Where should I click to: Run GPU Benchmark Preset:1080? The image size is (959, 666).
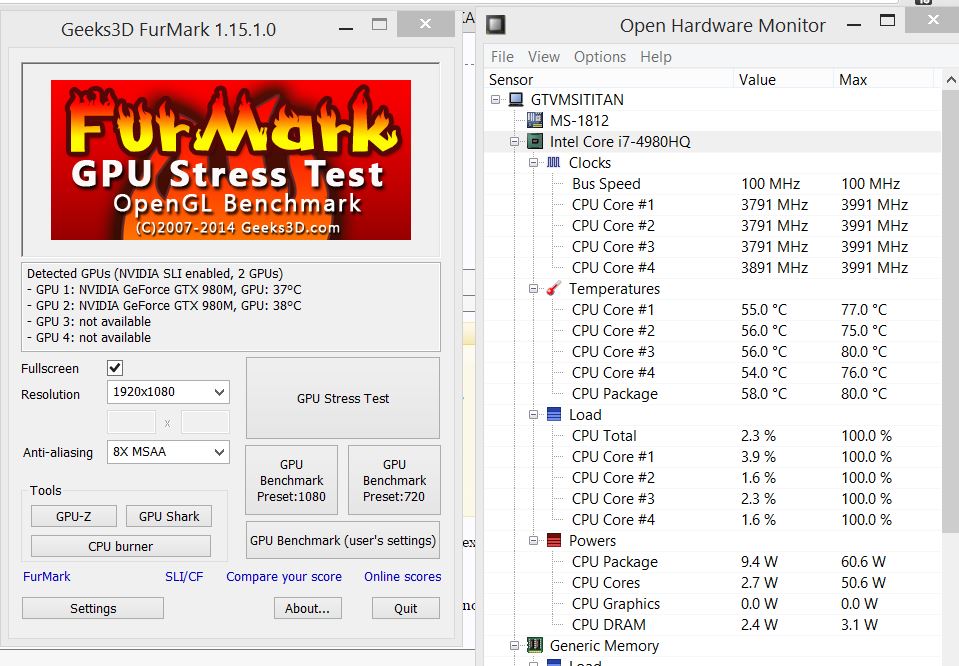pyautogui.click(x=291, y=480)
